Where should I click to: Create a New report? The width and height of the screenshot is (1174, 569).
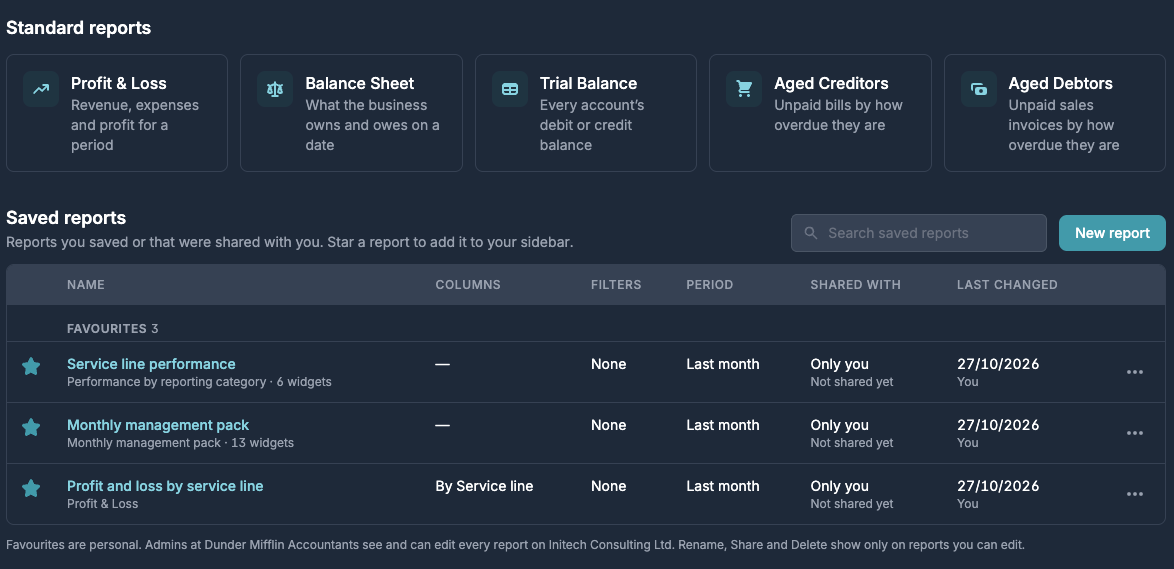1112,233
